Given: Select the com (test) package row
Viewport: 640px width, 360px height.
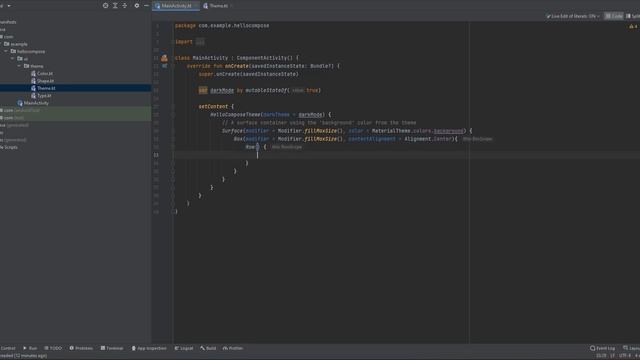Looking at the screenshot, I should [x=76, y=118].
